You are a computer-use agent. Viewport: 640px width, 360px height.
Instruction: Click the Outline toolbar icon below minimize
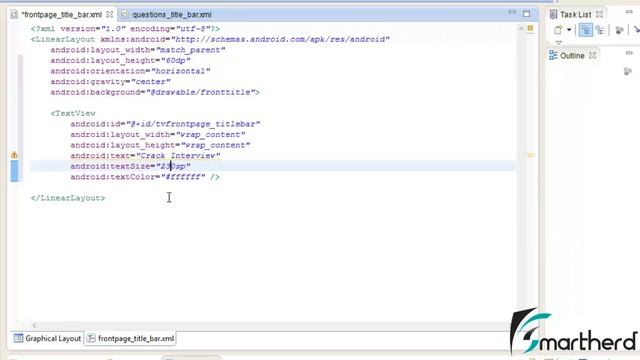point(628,72)
